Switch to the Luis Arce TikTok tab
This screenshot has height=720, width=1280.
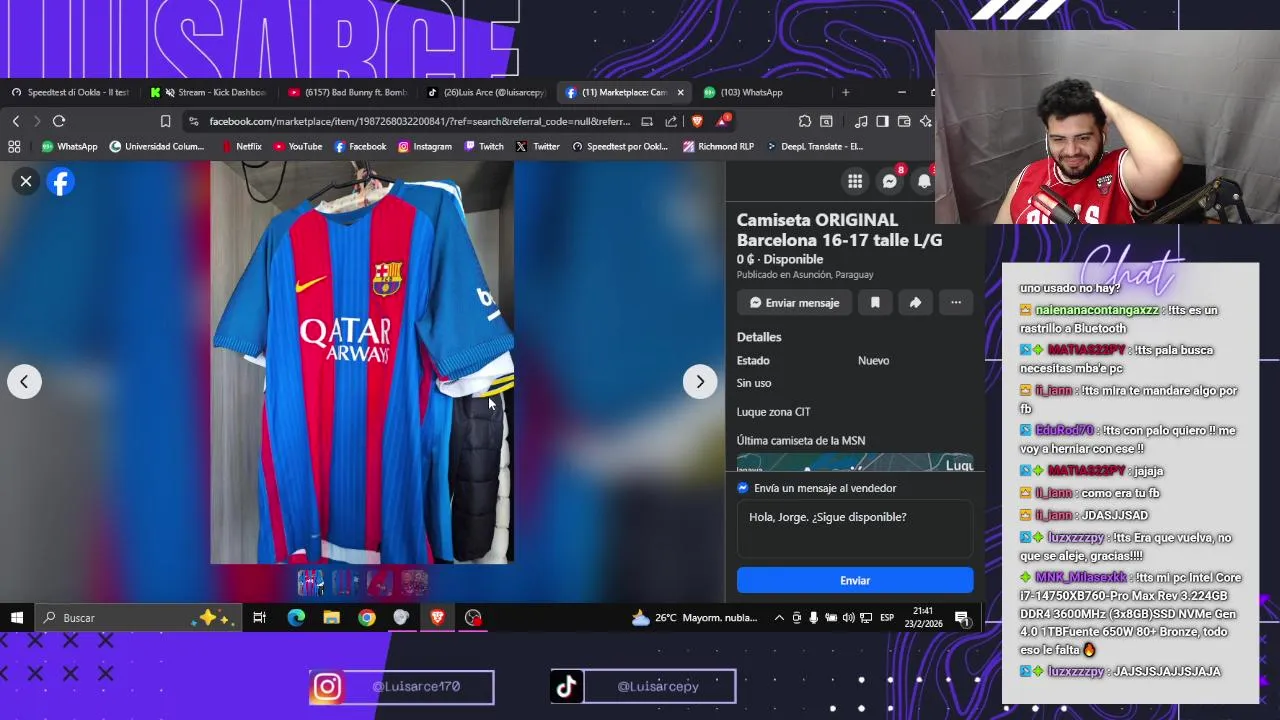tap(488, 92)
